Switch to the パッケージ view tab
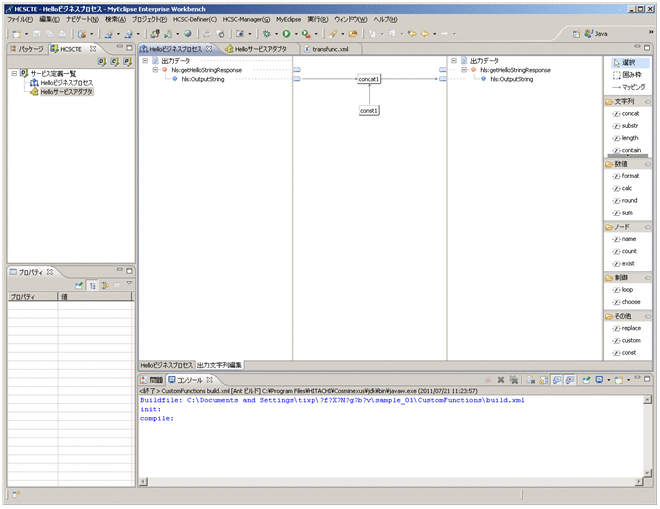The height and width of the screenshot is (509, 660). (27, 48)
